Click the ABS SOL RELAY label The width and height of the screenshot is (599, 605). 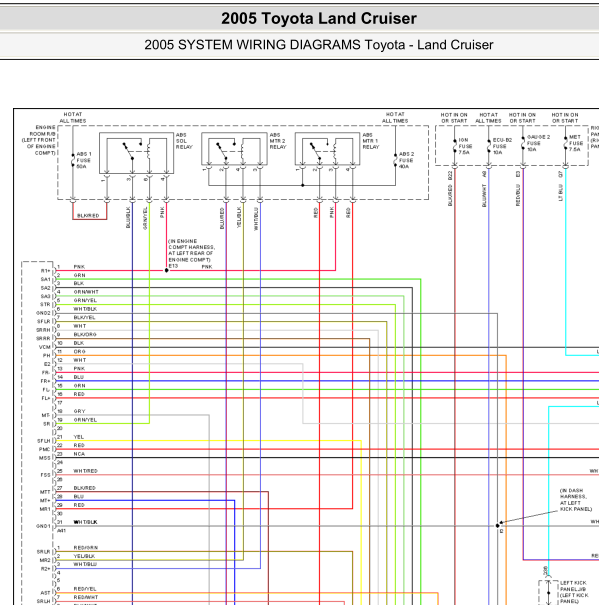click(184, 141)
